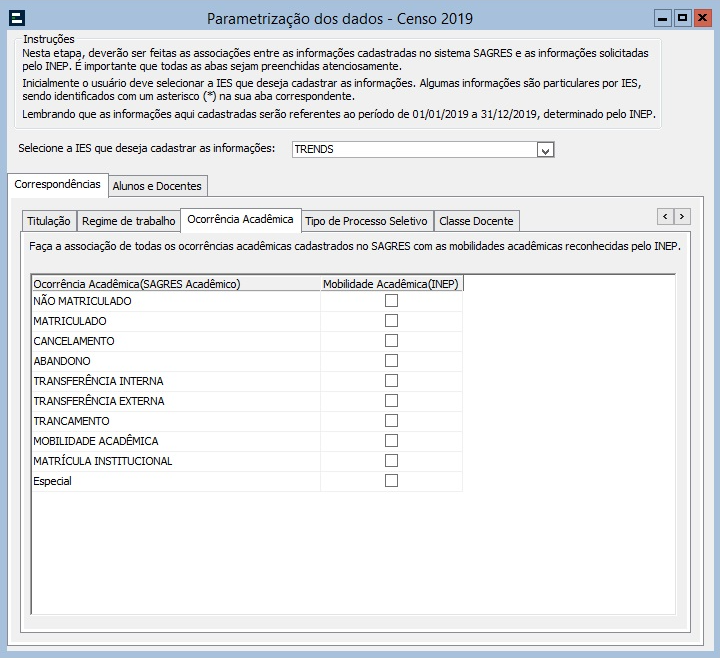The image size is (720, 658).
Task: Go to Tipo de Processo Seletivo tab
Action: point(366,221)
